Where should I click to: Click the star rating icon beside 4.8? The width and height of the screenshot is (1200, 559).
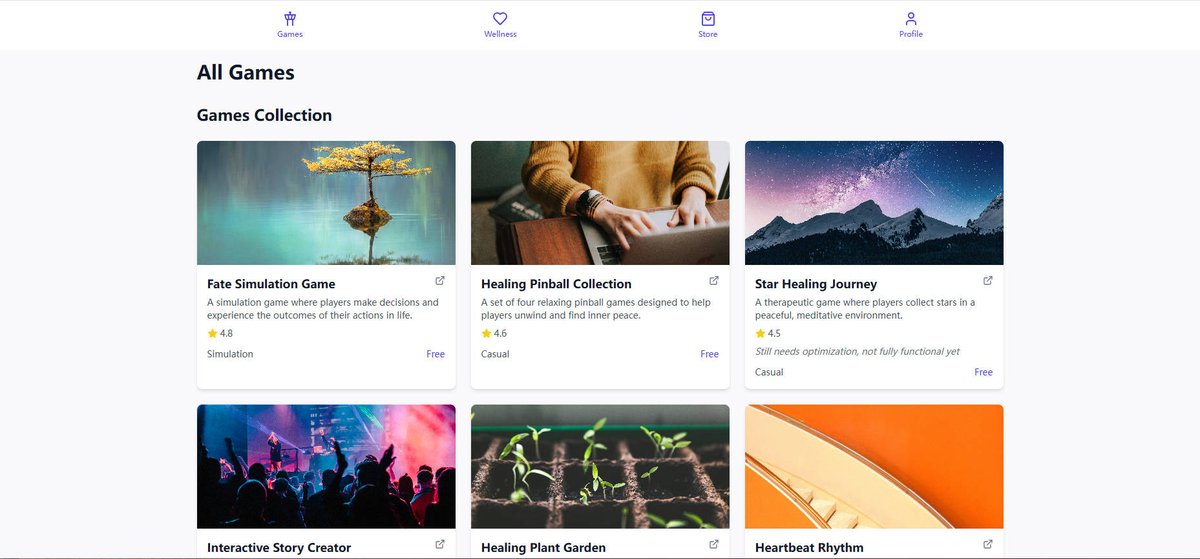pos(212,333)
